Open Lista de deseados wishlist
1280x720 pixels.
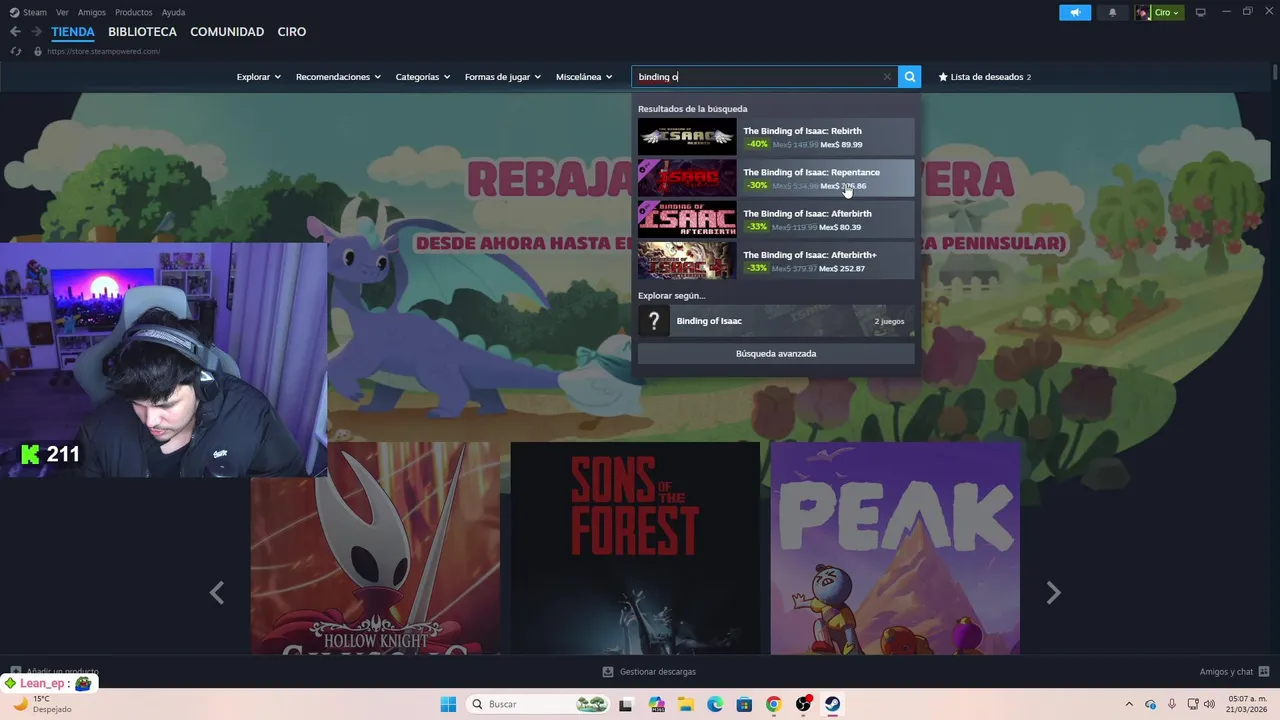(984, 77)
